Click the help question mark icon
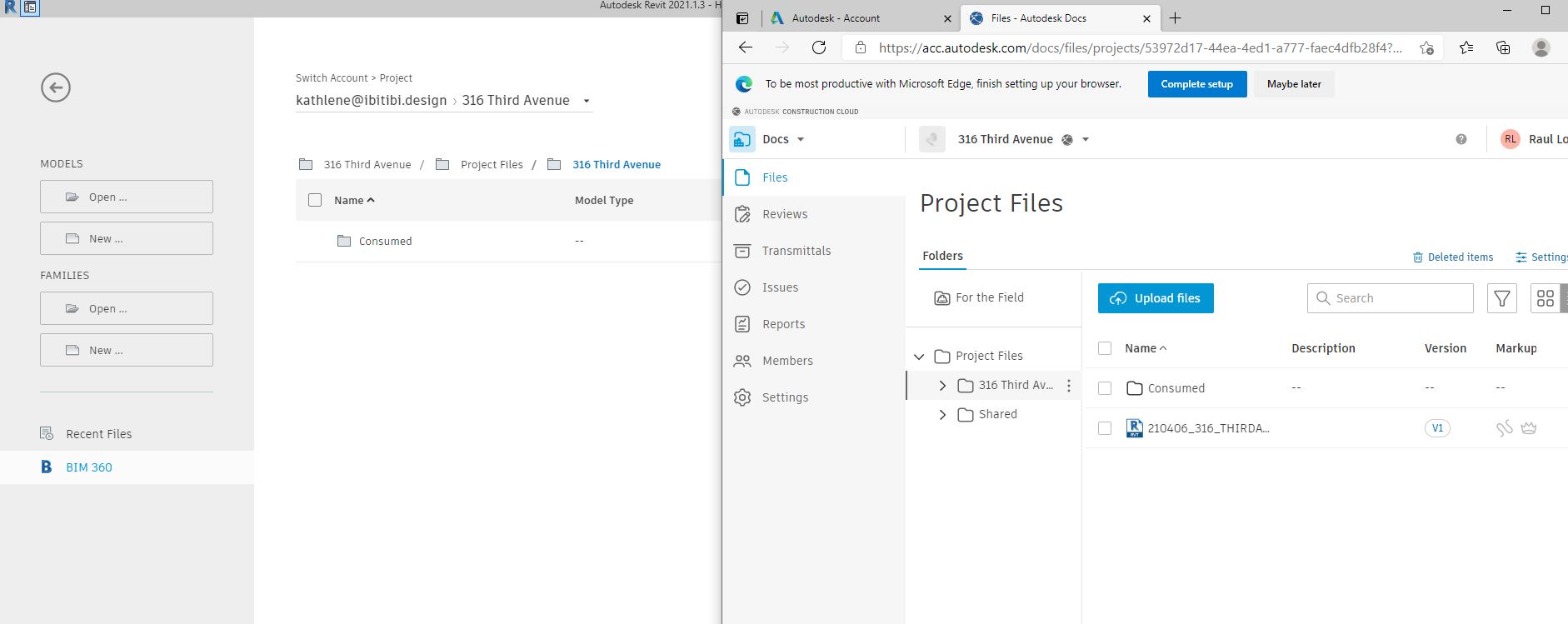1568x624 pixels. (x=1461, y=139)
